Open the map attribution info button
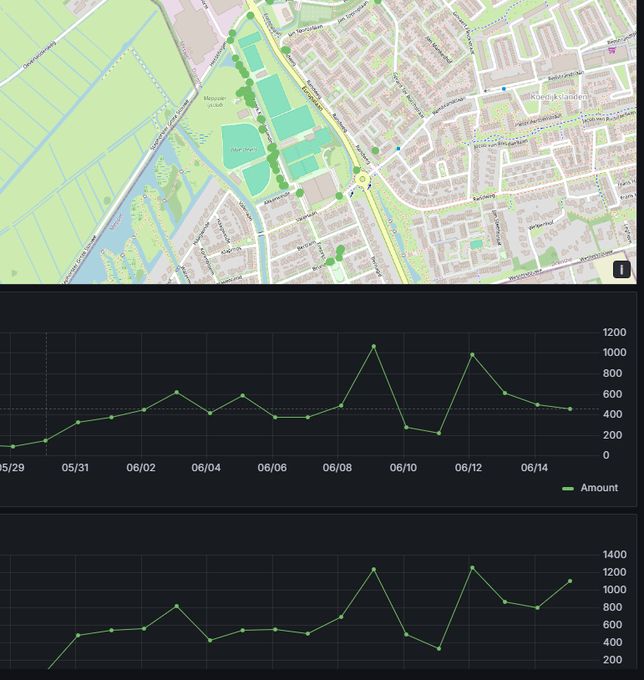The image size is (644, 680). (x=621, y=269)
